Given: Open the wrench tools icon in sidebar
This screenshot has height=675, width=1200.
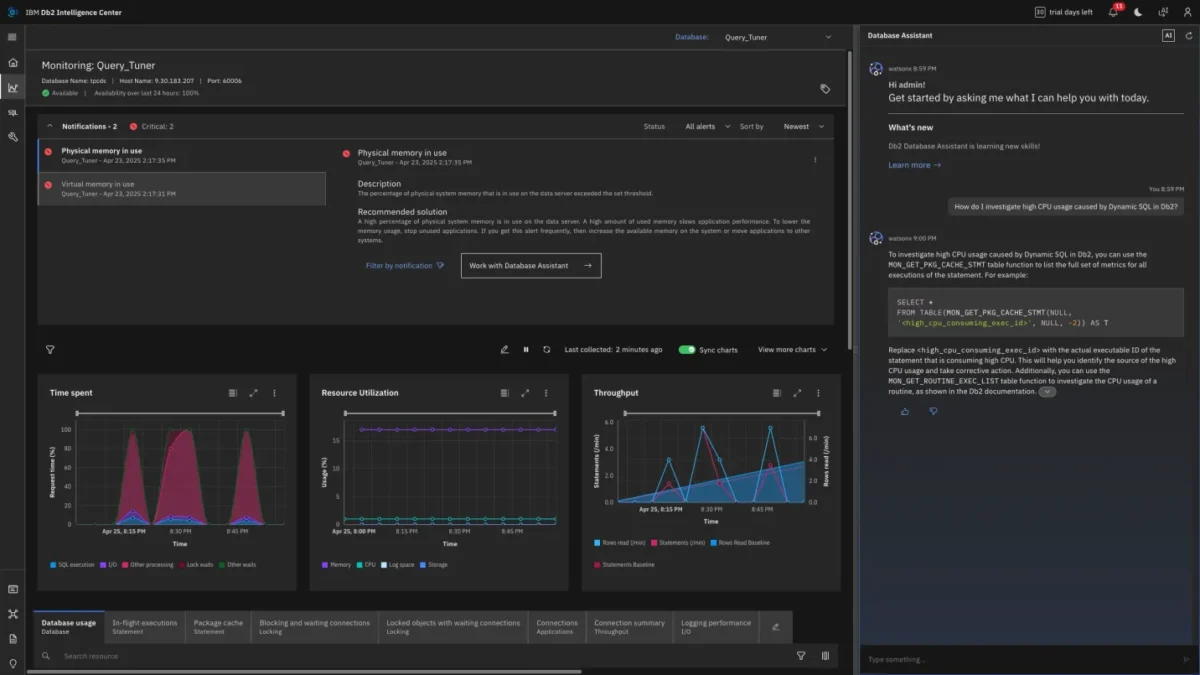Looking at the screenshot, I should point(12,137).
